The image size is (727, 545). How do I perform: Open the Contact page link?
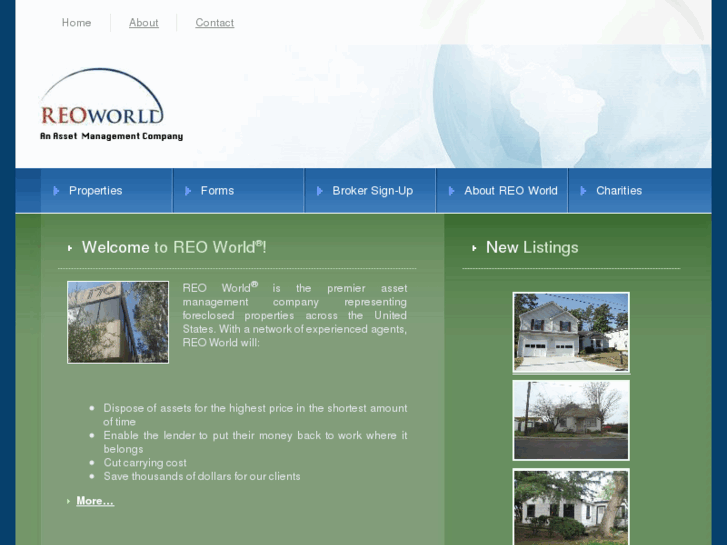215,23
